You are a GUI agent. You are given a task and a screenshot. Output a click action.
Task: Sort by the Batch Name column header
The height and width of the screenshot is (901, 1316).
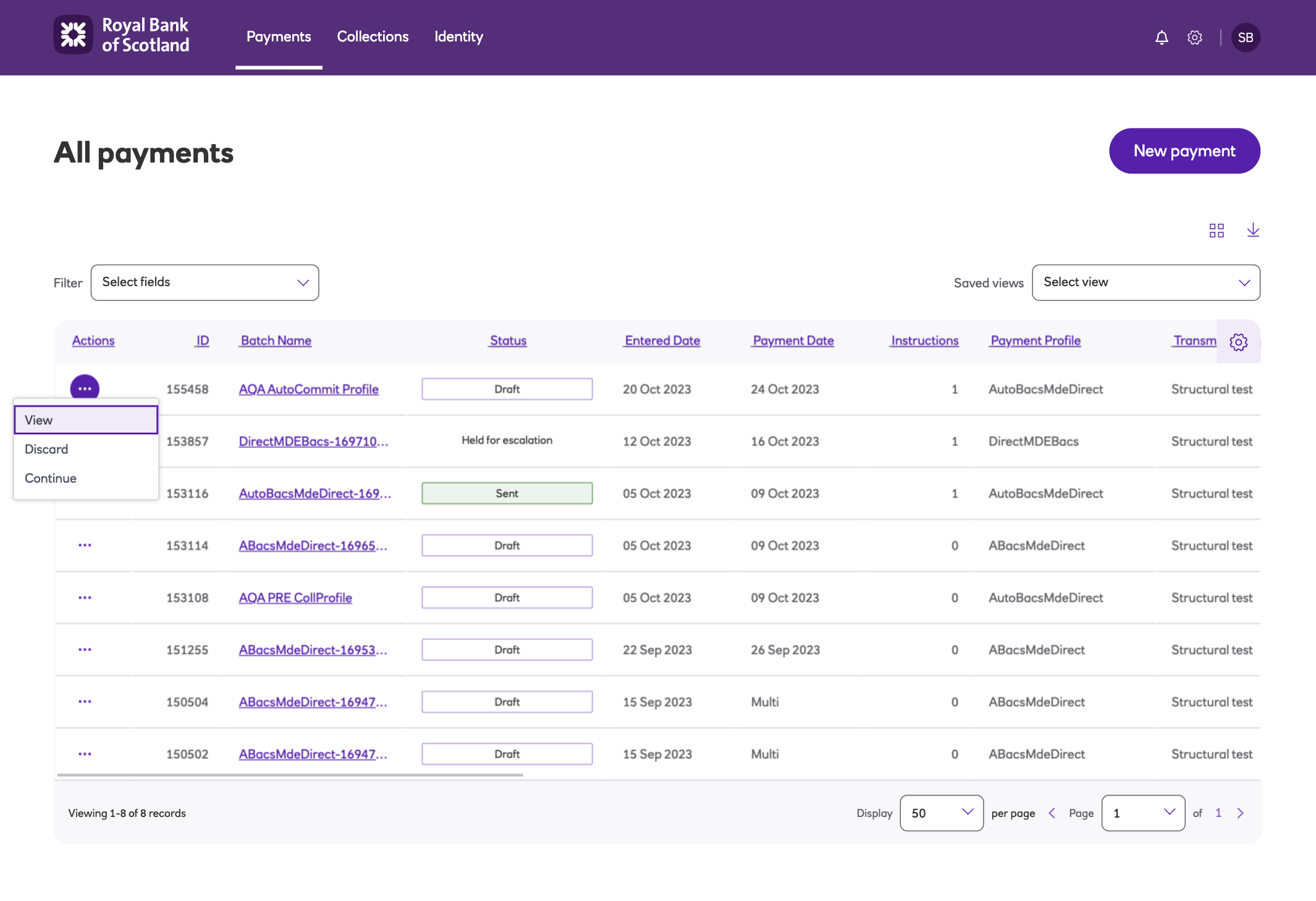click(x=276, y=341)
